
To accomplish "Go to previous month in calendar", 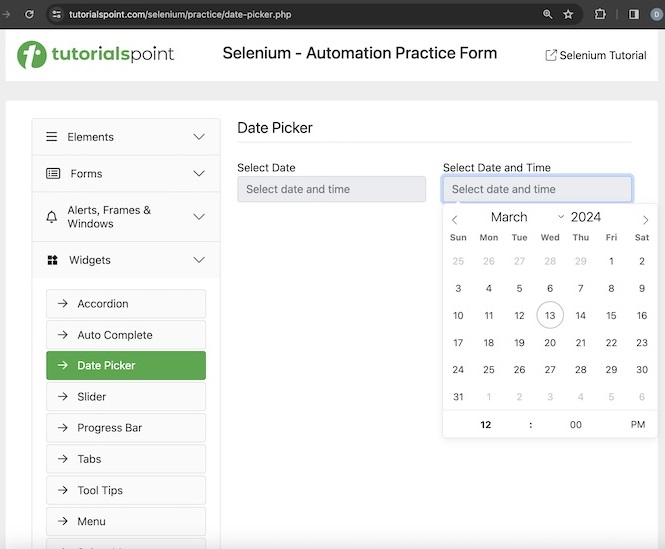I will click(x=454, y=220).
